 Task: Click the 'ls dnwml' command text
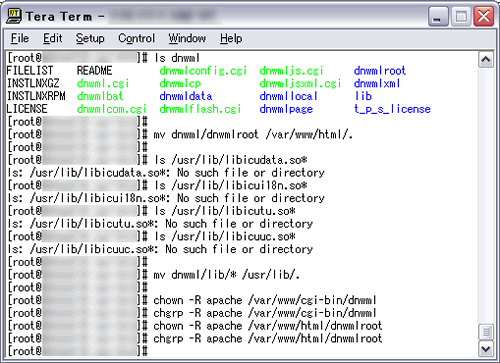(177, 58)
